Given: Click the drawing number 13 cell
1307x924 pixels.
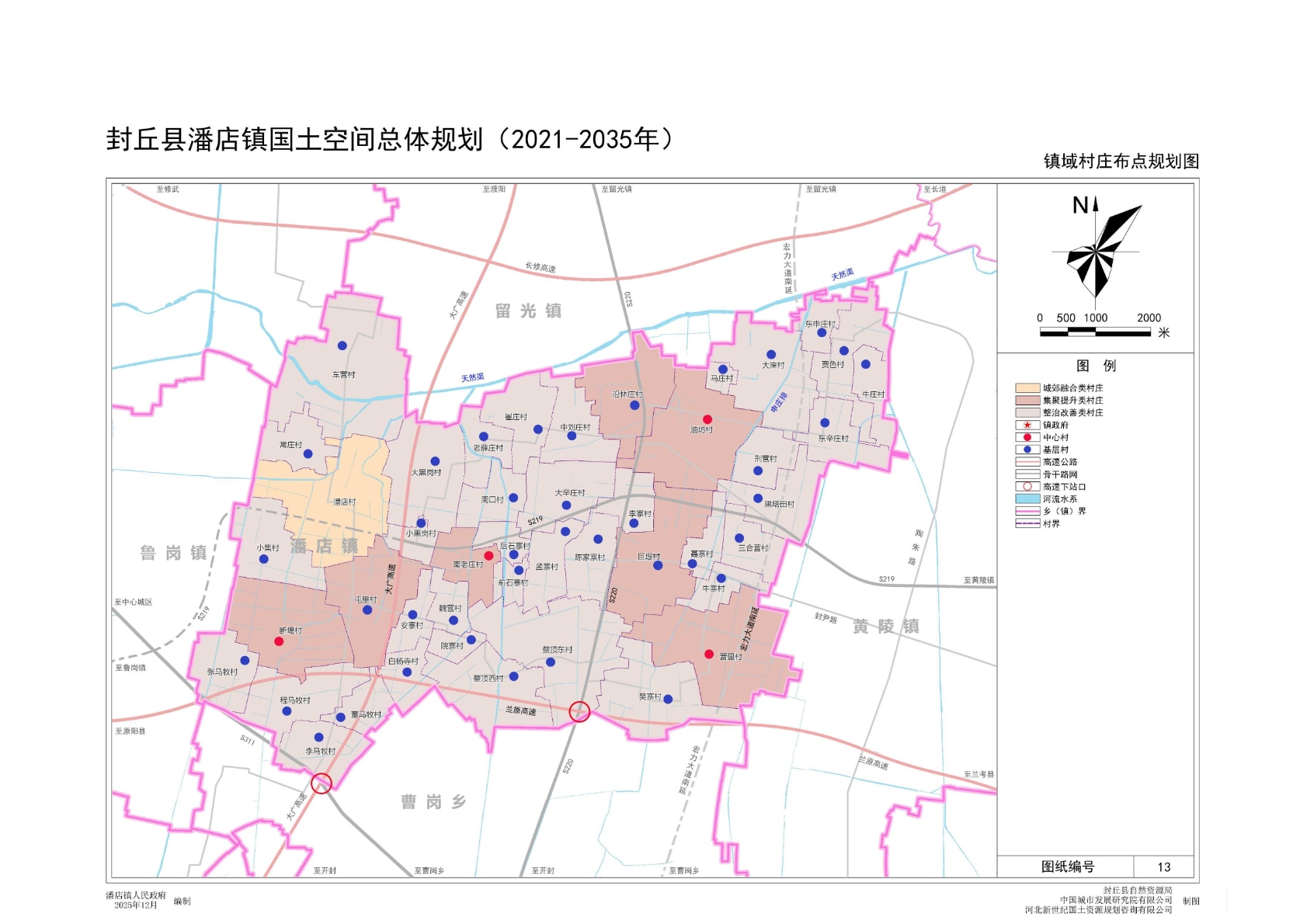Looking at the screenshot, I should click(x=1163, y=867).
